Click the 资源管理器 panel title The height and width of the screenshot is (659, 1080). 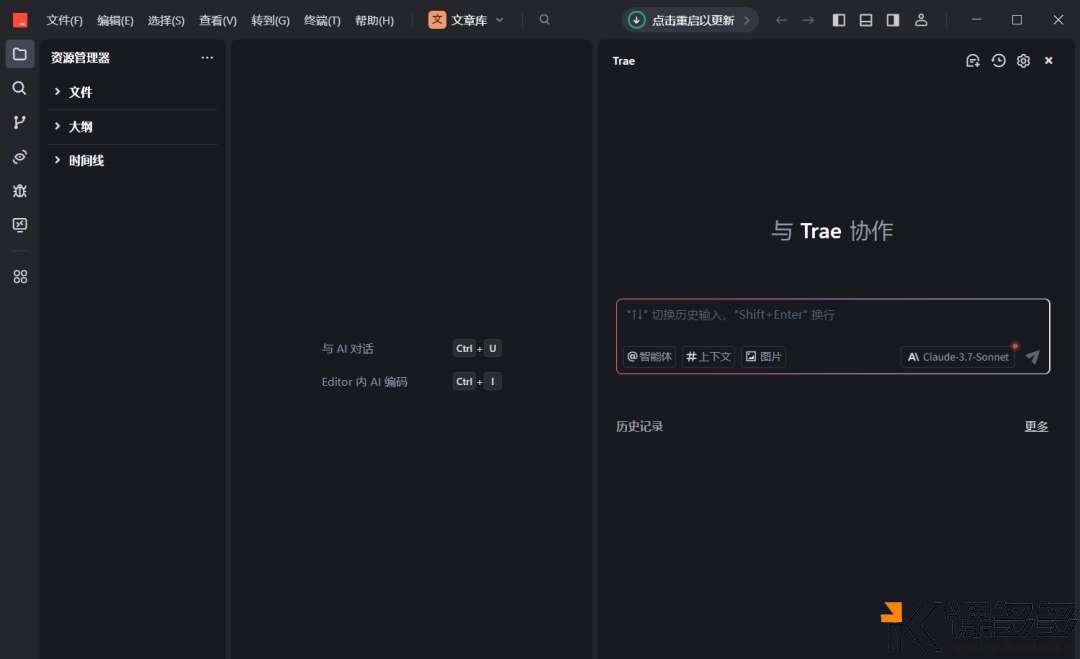click(80, 58)
